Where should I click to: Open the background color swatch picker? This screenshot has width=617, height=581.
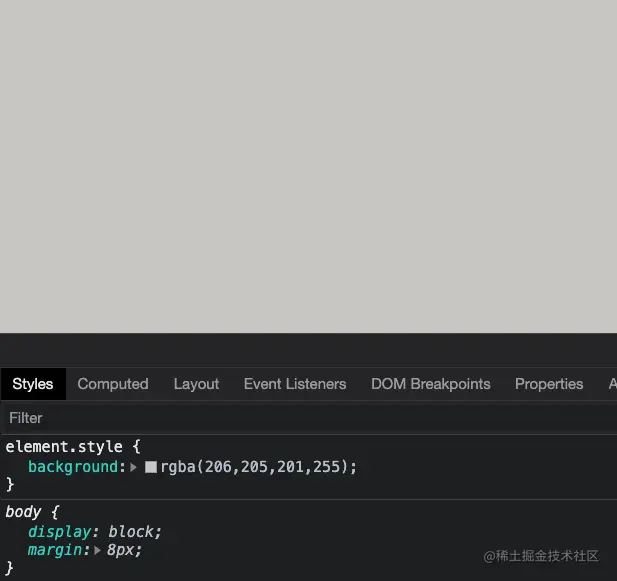pos(151,467)
